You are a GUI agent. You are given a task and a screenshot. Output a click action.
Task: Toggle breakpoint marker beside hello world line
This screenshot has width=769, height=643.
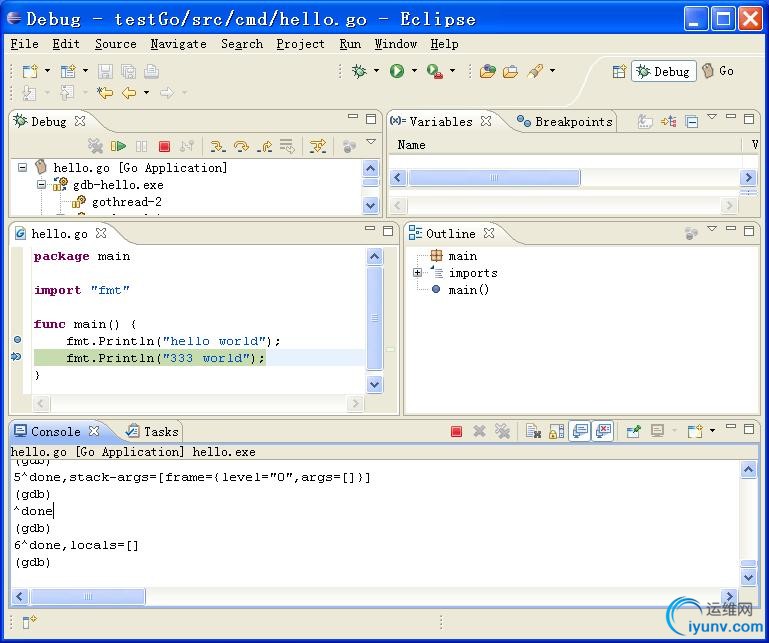pos(18,339)
